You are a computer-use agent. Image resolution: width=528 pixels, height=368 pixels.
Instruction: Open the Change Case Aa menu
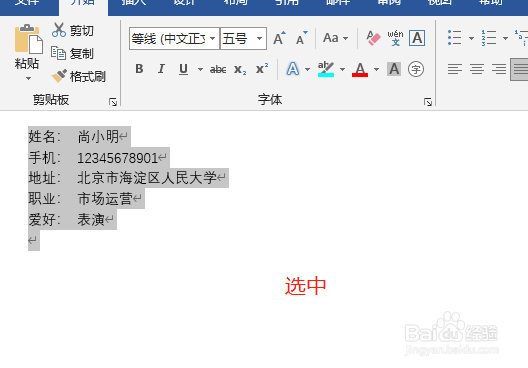click(x=335, y=38)
